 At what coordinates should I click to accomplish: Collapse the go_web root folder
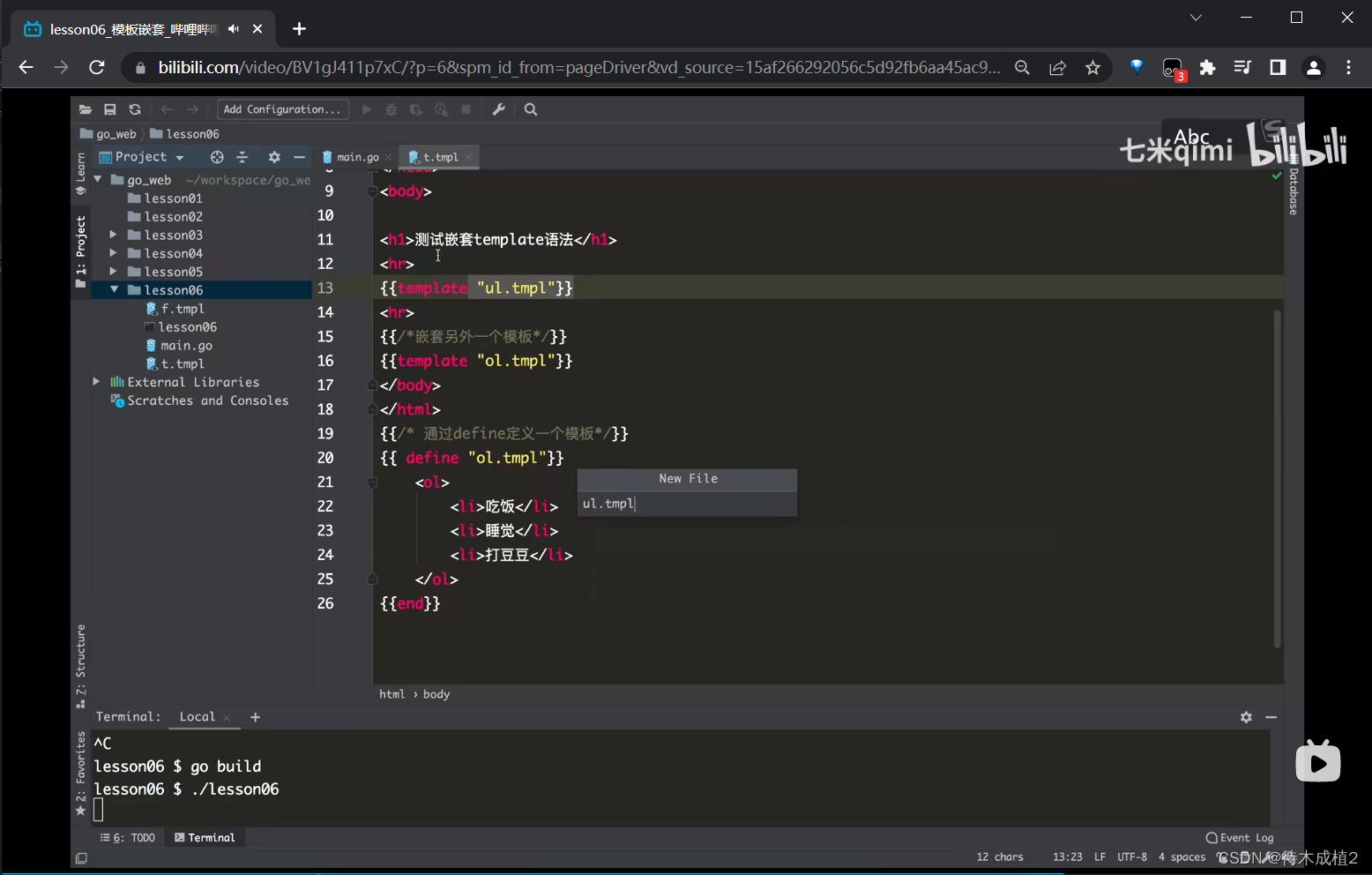pyautogui.click(x=98, y=179)
